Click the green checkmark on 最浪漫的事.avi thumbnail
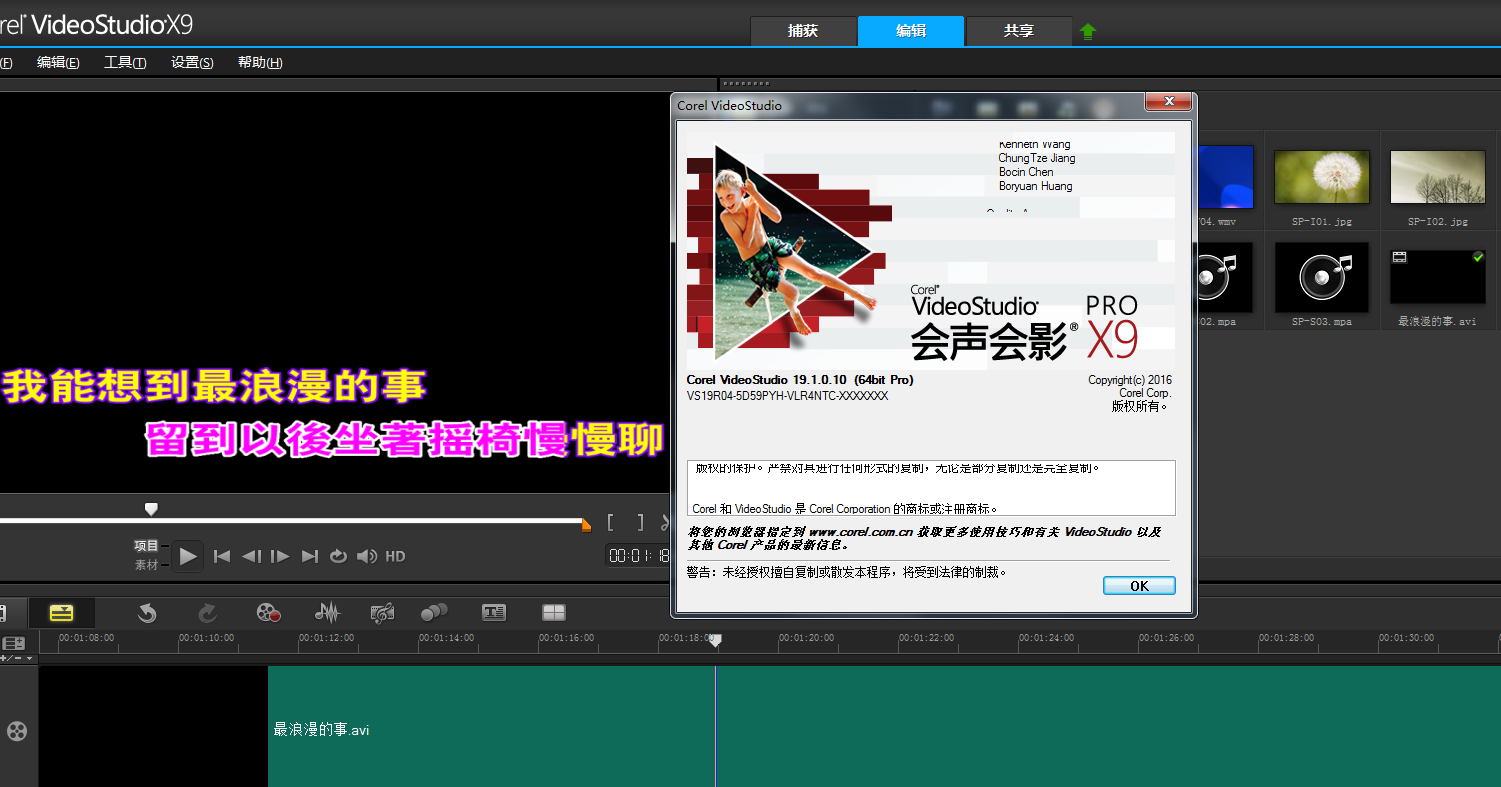 [1477, 257]
